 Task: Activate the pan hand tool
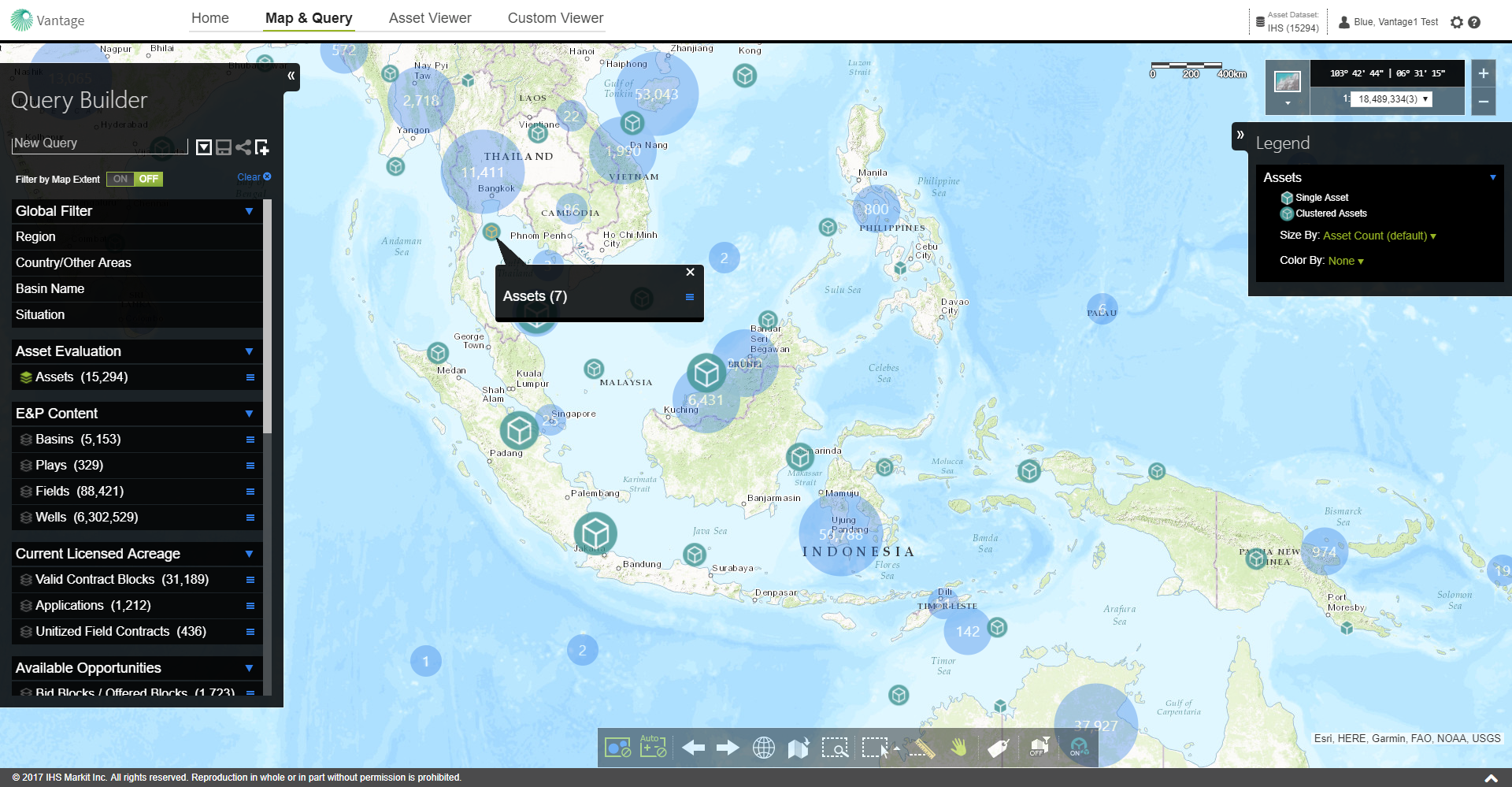click(958, 748)
